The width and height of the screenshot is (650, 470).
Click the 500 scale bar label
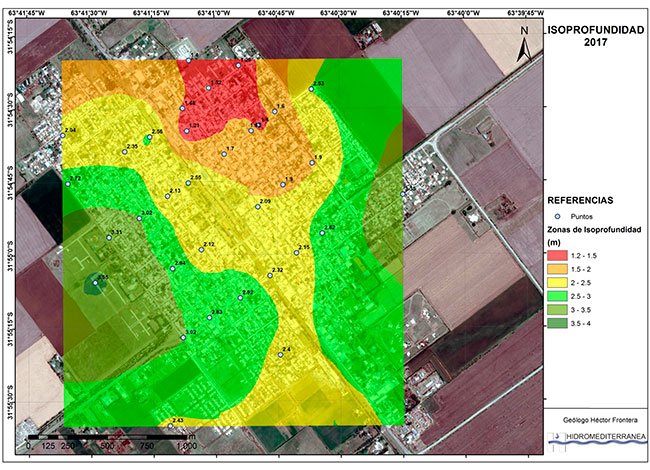click(107, 446)
